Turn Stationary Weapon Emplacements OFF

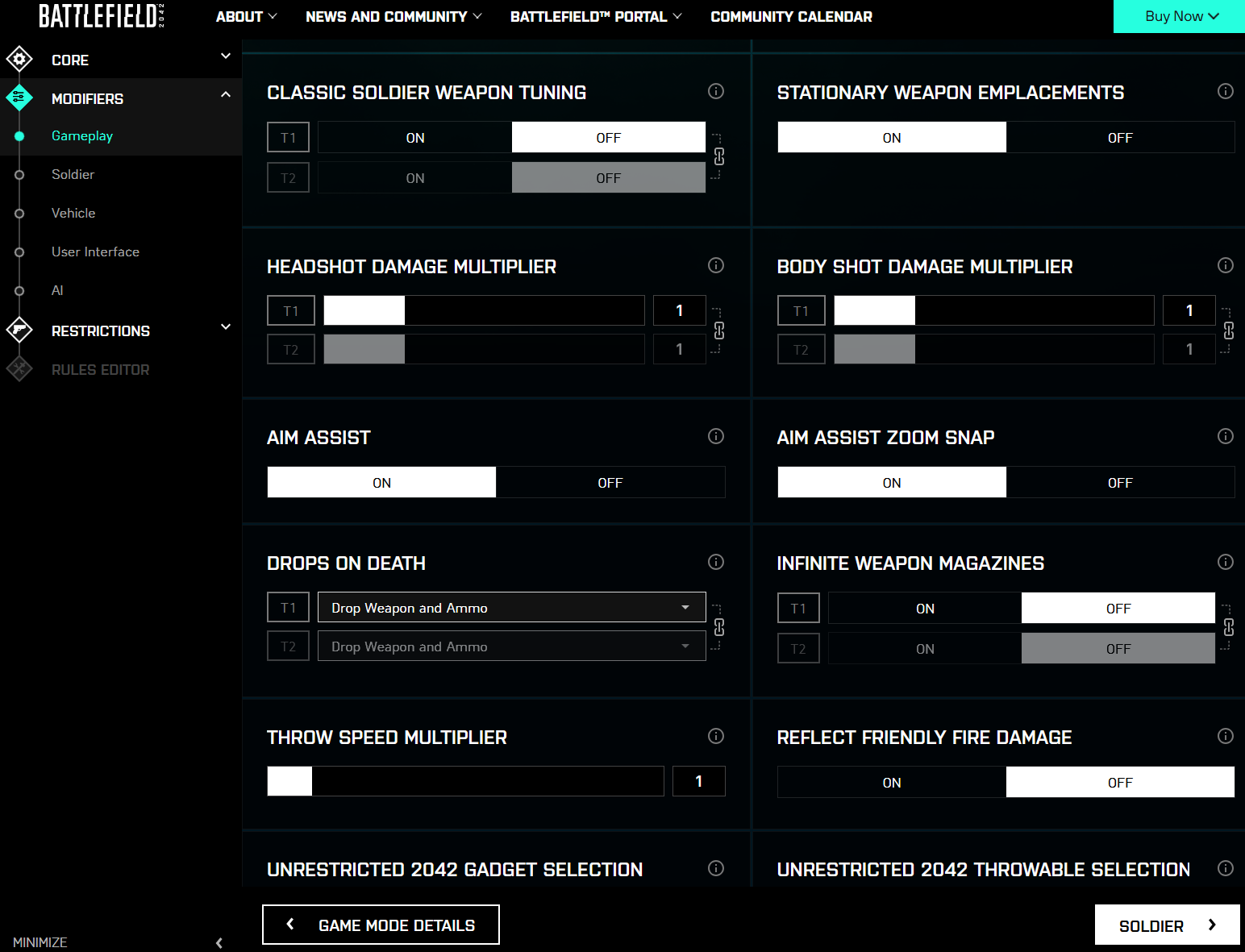pos(1120,138)
